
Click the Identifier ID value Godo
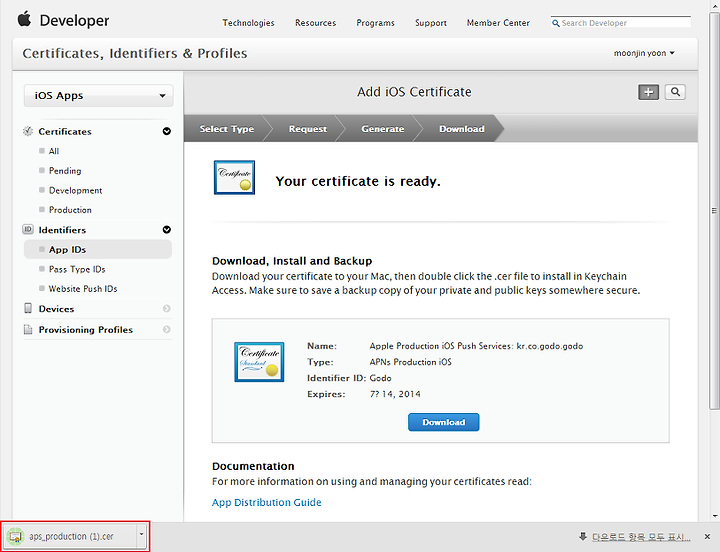(380, 378)
